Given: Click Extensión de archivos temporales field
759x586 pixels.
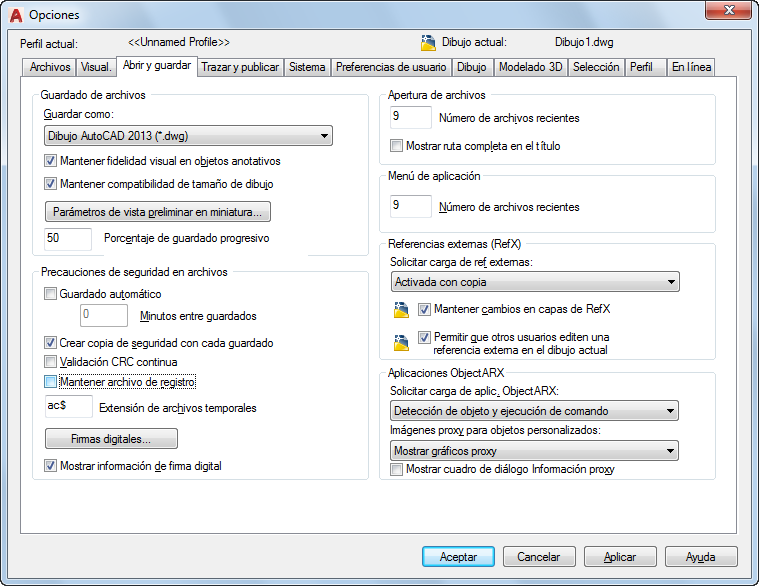Looking at the screenshot, I should pos(68,406).
